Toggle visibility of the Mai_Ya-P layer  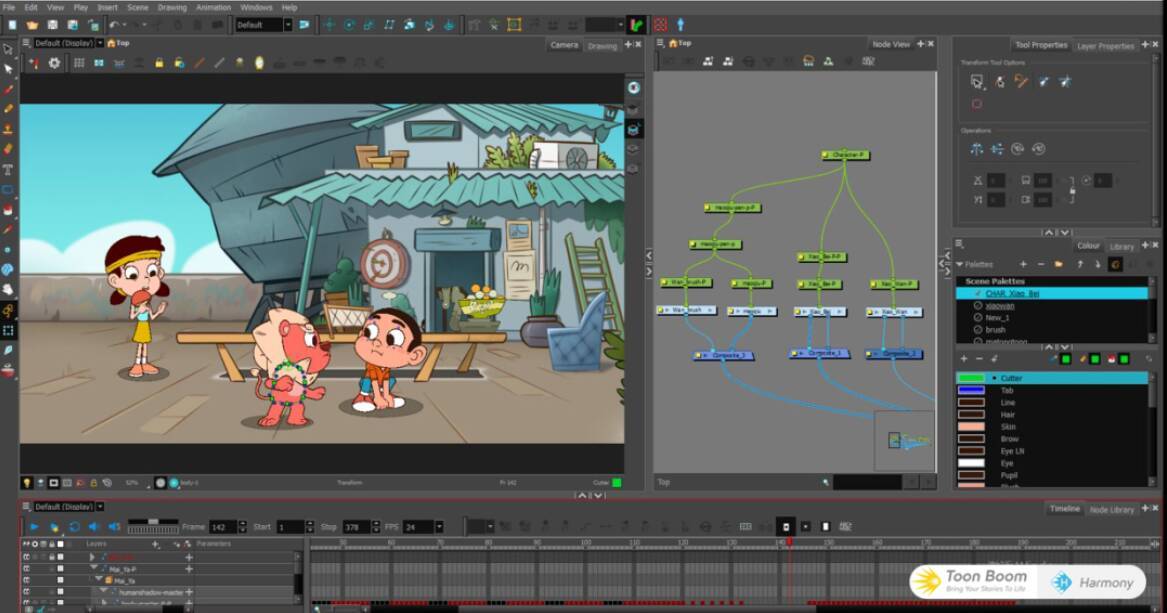pyautogui.click(x=27, y=569)
